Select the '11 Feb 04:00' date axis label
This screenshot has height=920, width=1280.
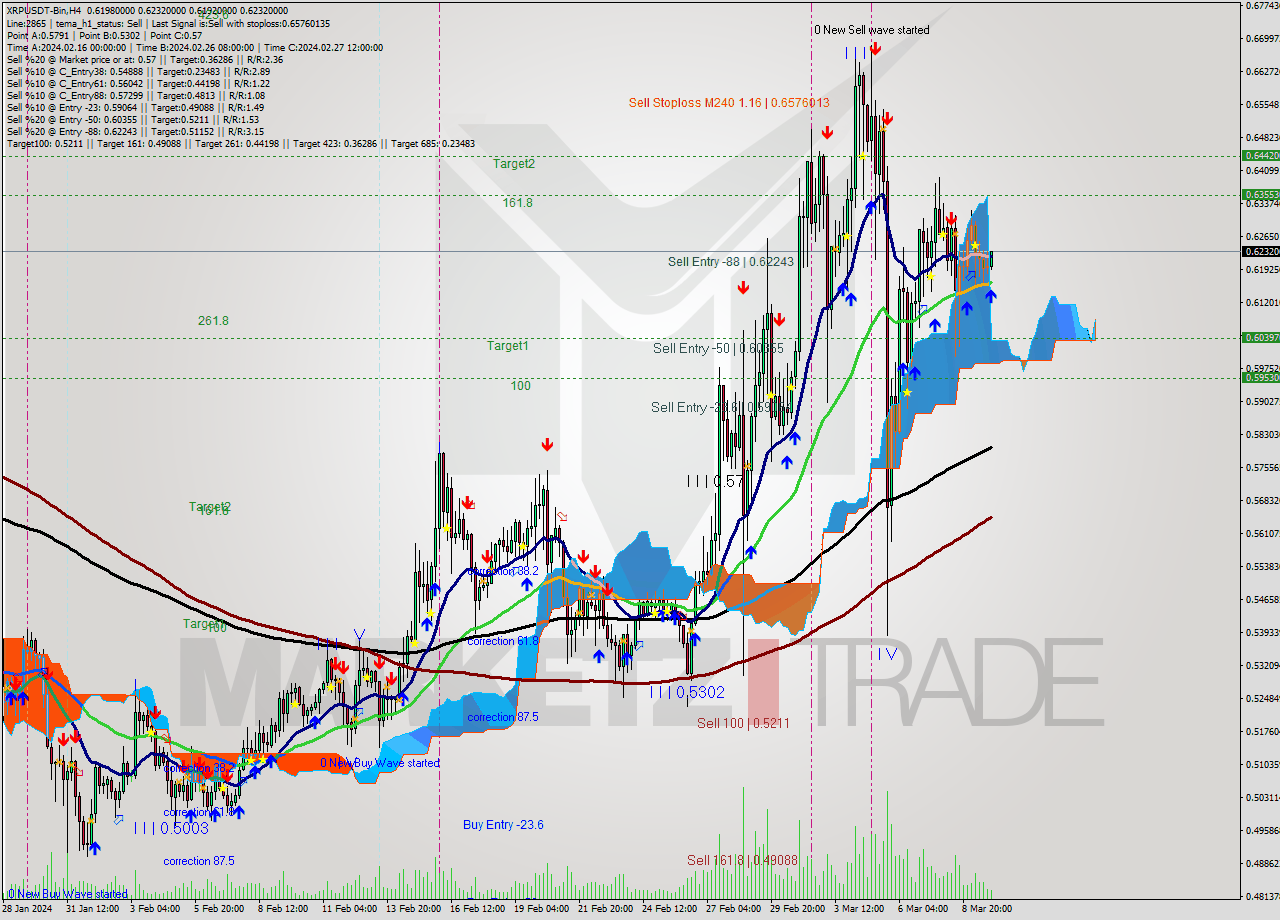tap(349, 909)
